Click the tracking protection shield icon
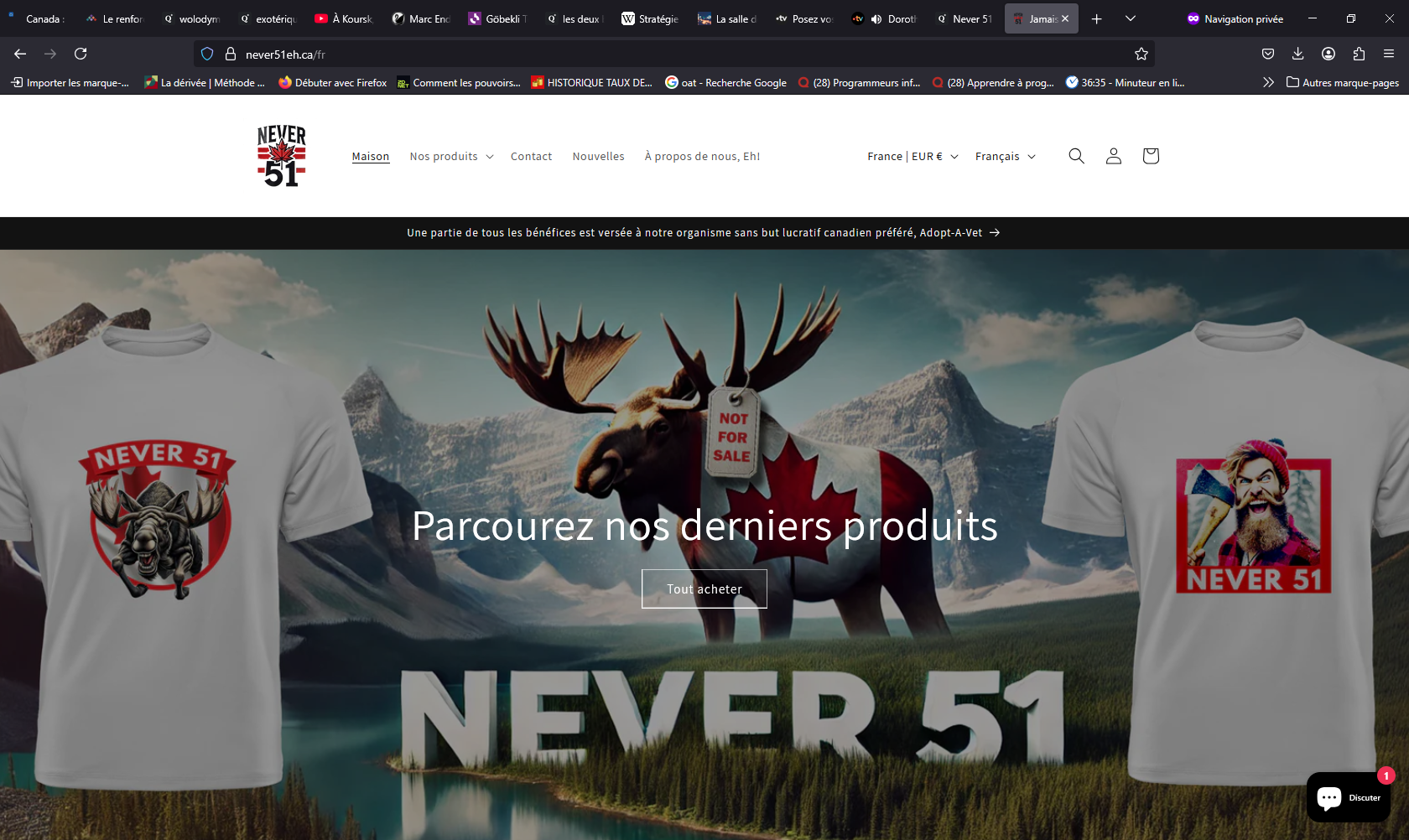1409x840 pixels. pyautogui.click(x=207, y=54)
